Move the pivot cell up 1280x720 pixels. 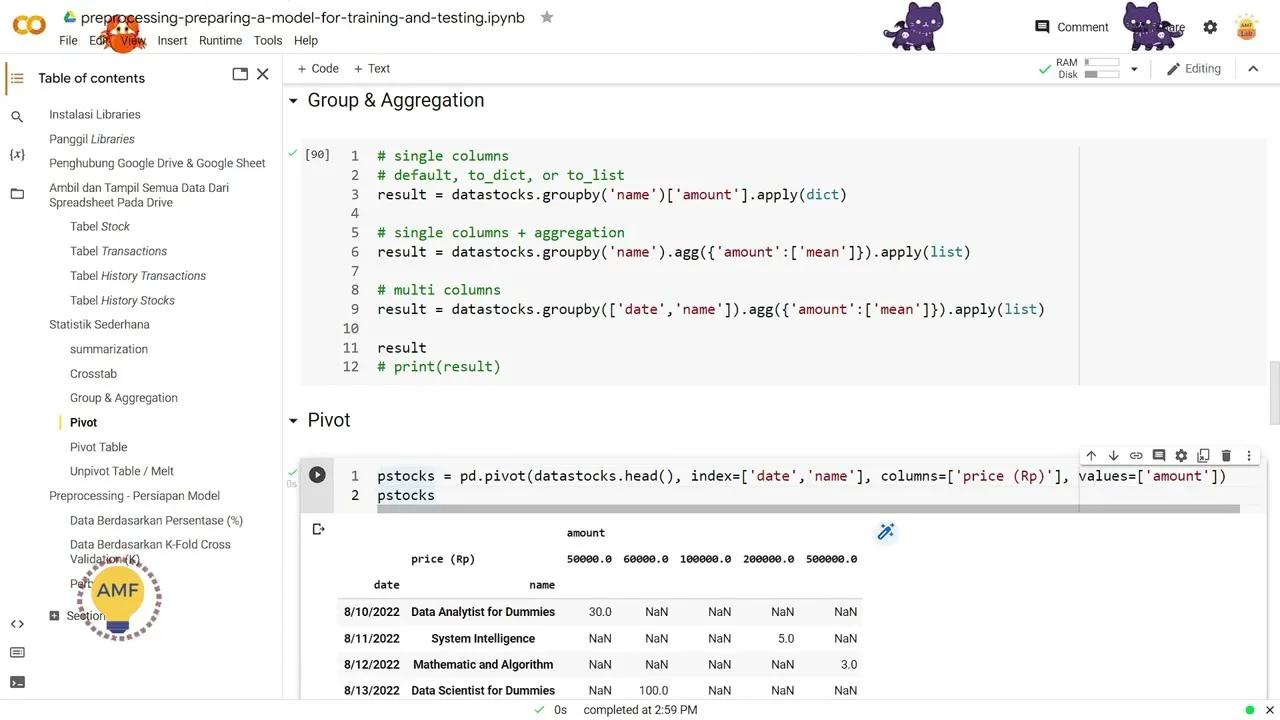(1091, 455)
